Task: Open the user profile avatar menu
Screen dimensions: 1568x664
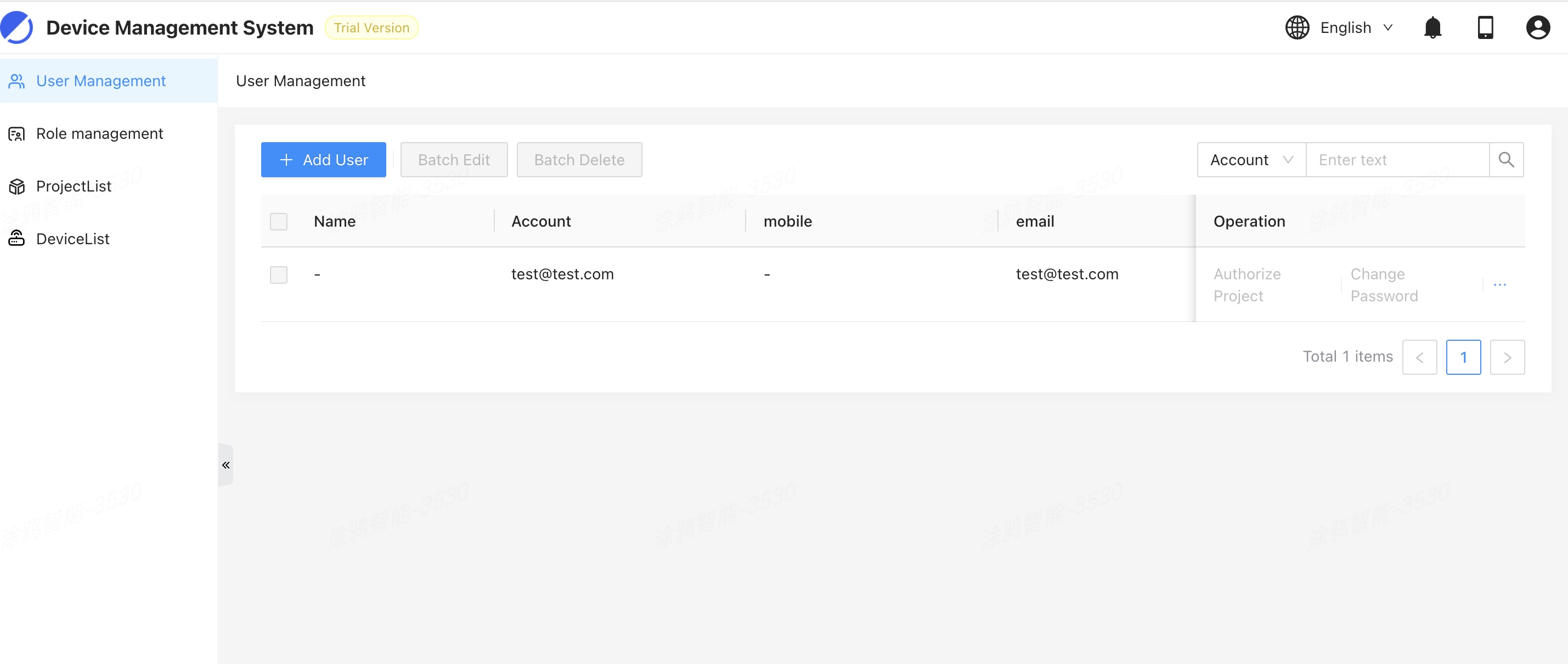Action: coord(1538,27)
